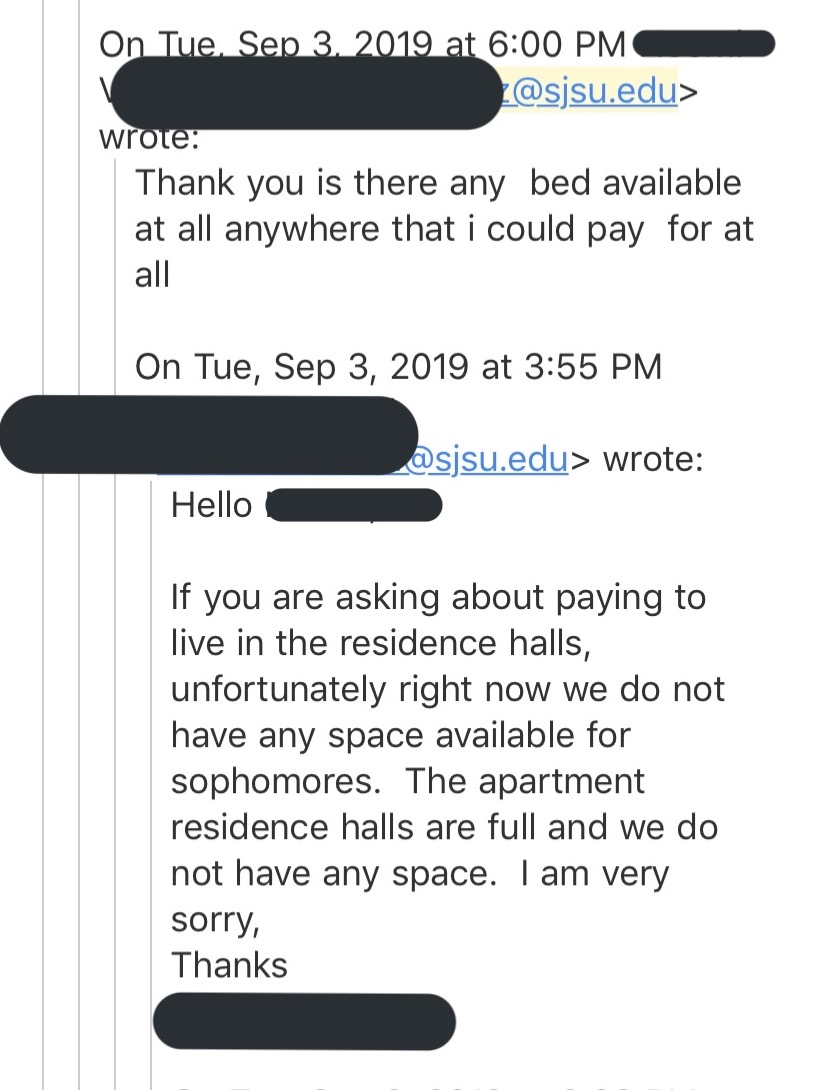
Task: Click the "I am very" apology text
Action: (595, 874)
